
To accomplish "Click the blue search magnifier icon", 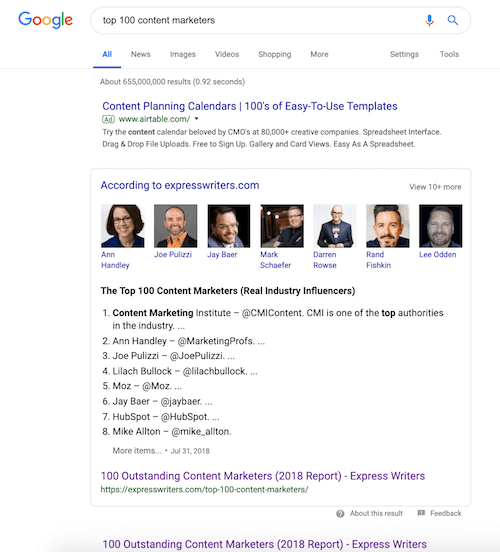I will click(x=452, y=20).
